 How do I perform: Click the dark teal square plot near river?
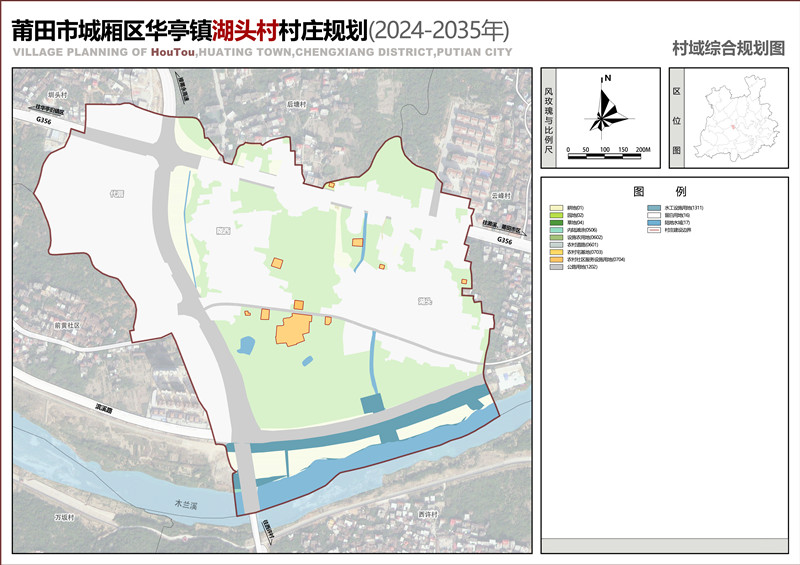coord(372,403)
